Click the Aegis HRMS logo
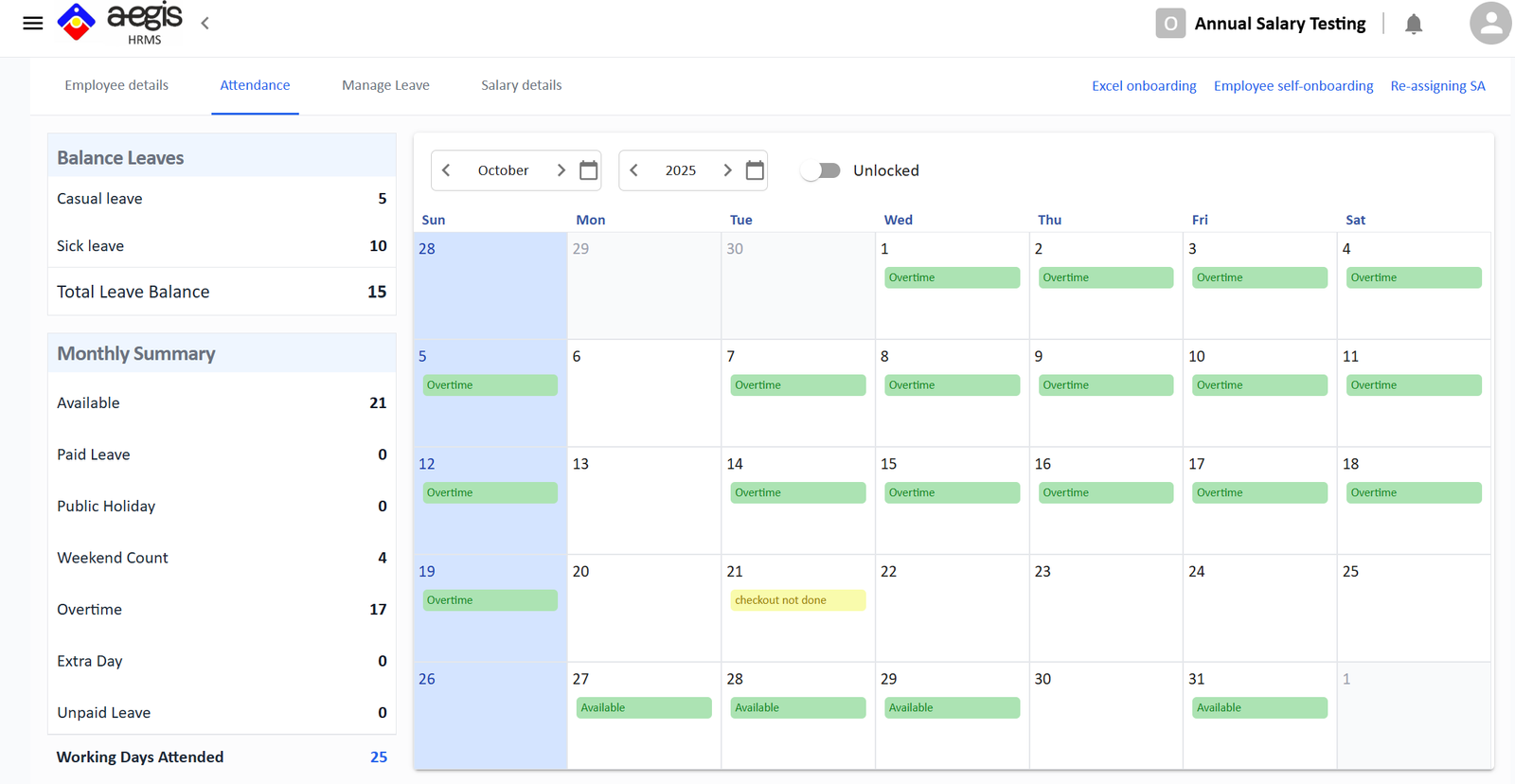1515x784 pixels. [x=120, y=23]
